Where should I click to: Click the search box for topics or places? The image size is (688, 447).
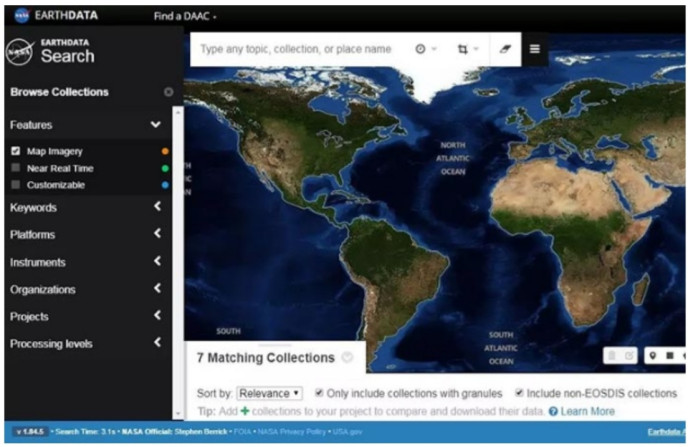(296, 49)
